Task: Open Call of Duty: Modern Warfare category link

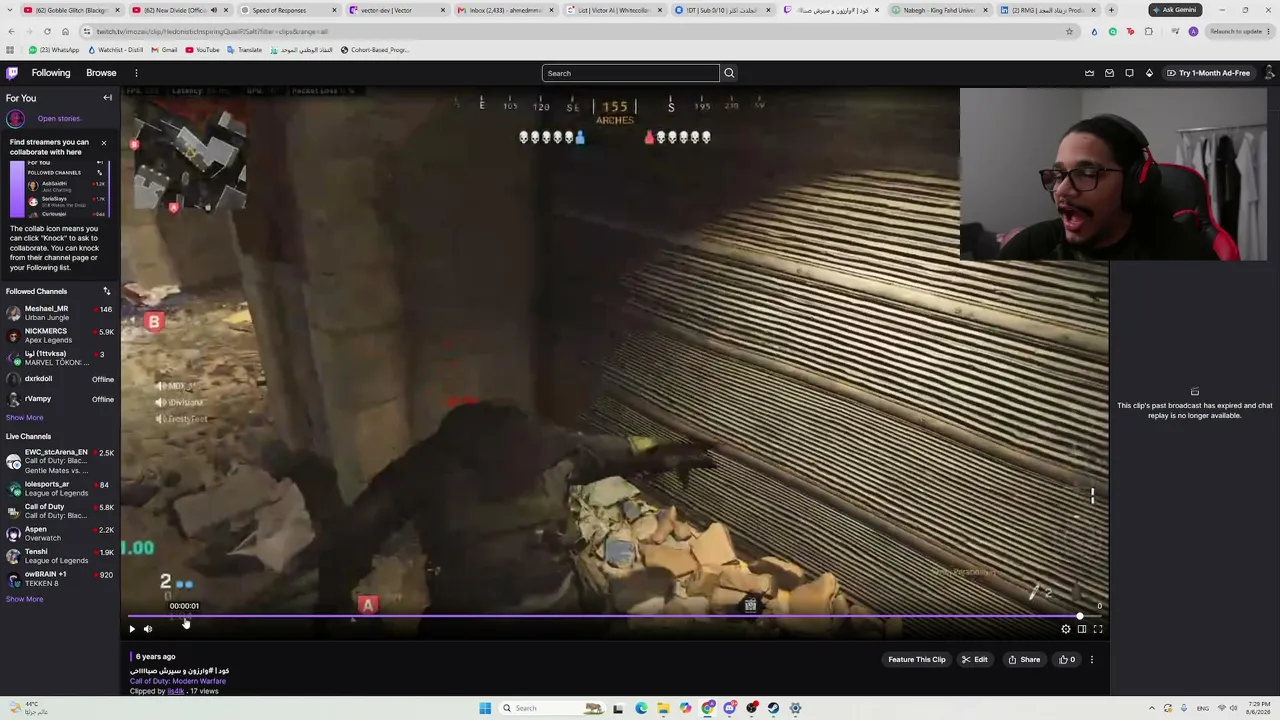Action: point(177,681)
